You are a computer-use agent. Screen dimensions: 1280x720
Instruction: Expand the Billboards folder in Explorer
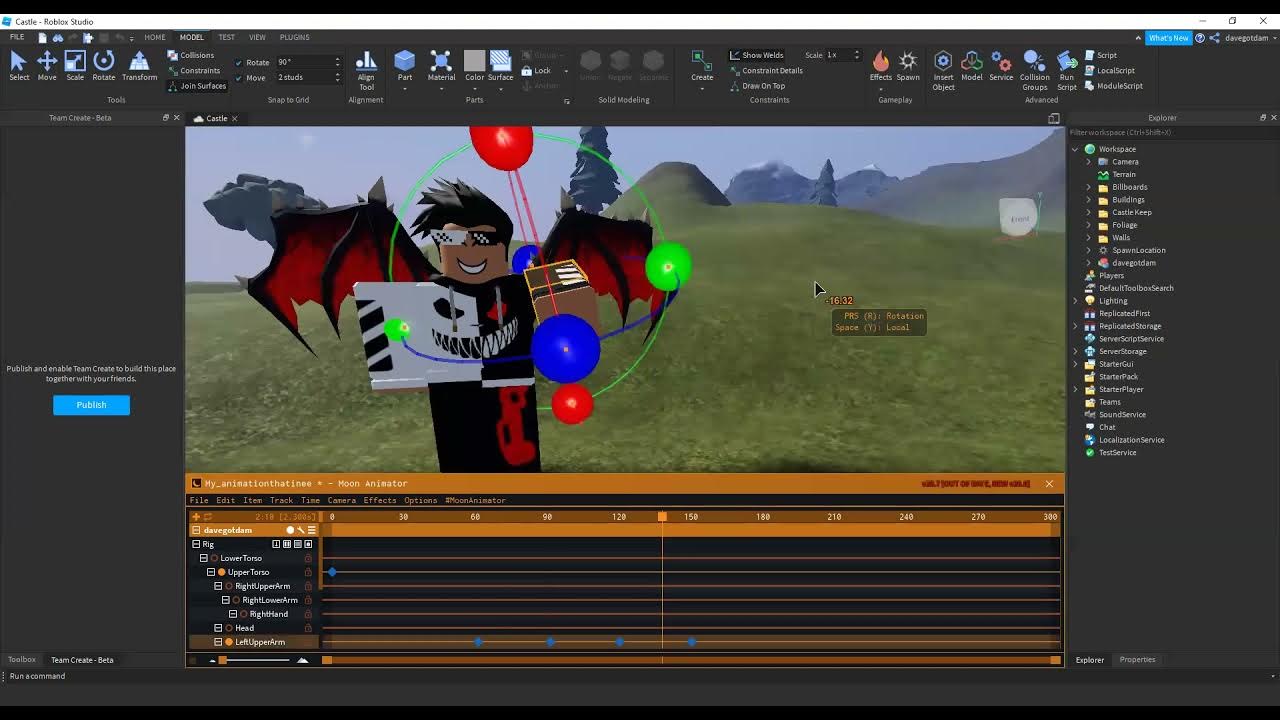pos(1089,187)
